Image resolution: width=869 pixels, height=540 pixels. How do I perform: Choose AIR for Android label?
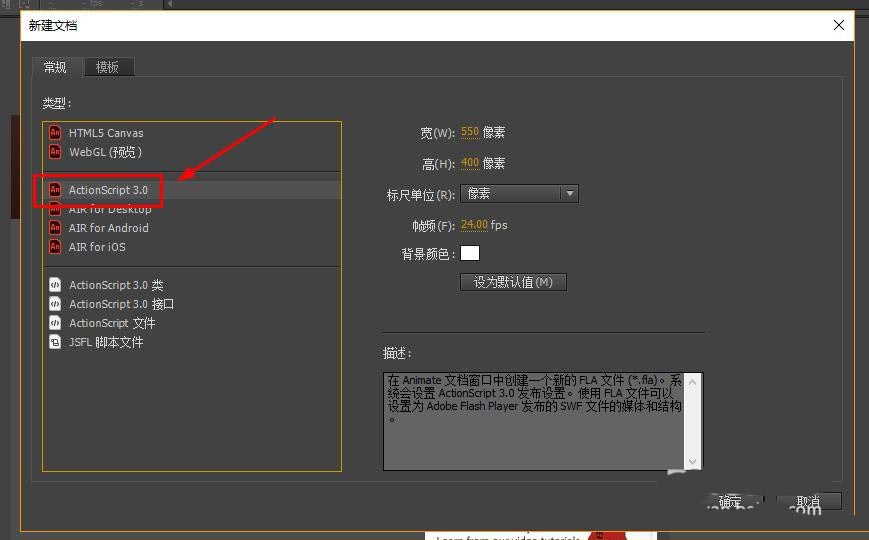(109, 228)
